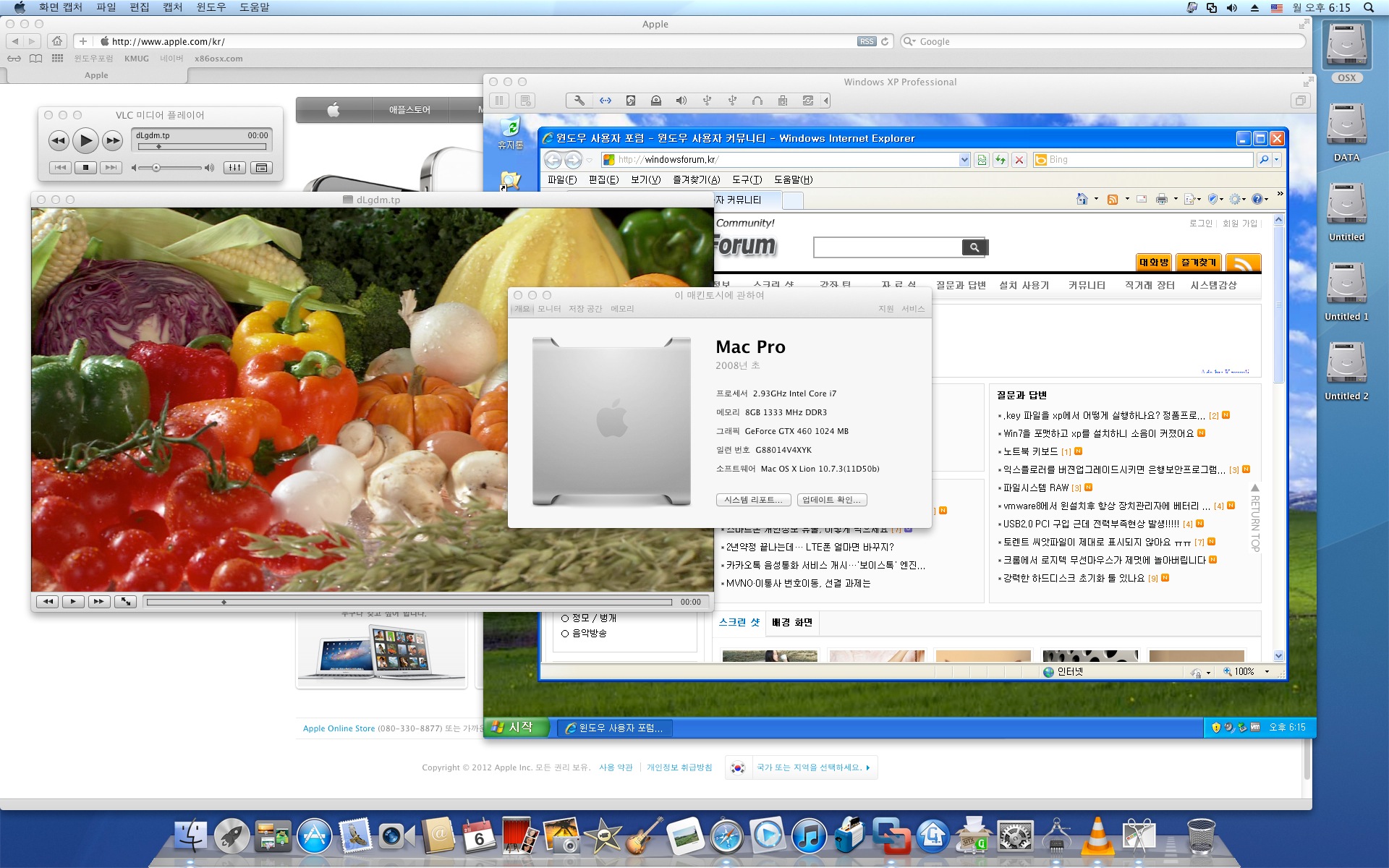1389x868 pixels.
Task: Click IE stop red X icon
Action: [x=1019, y=160]
